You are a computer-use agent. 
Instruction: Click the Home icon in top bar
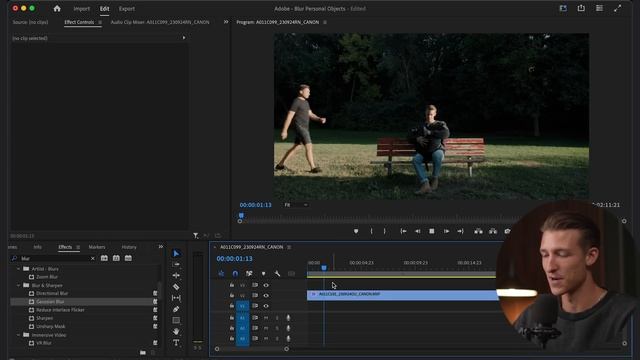pyautogui.click(x=57, y=9)
